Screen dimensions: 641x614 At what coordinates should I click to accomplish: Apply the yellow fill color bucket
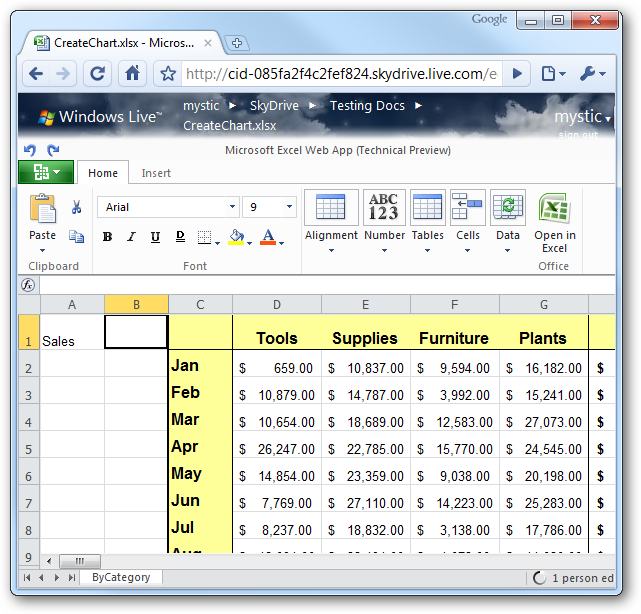[236, 237]
